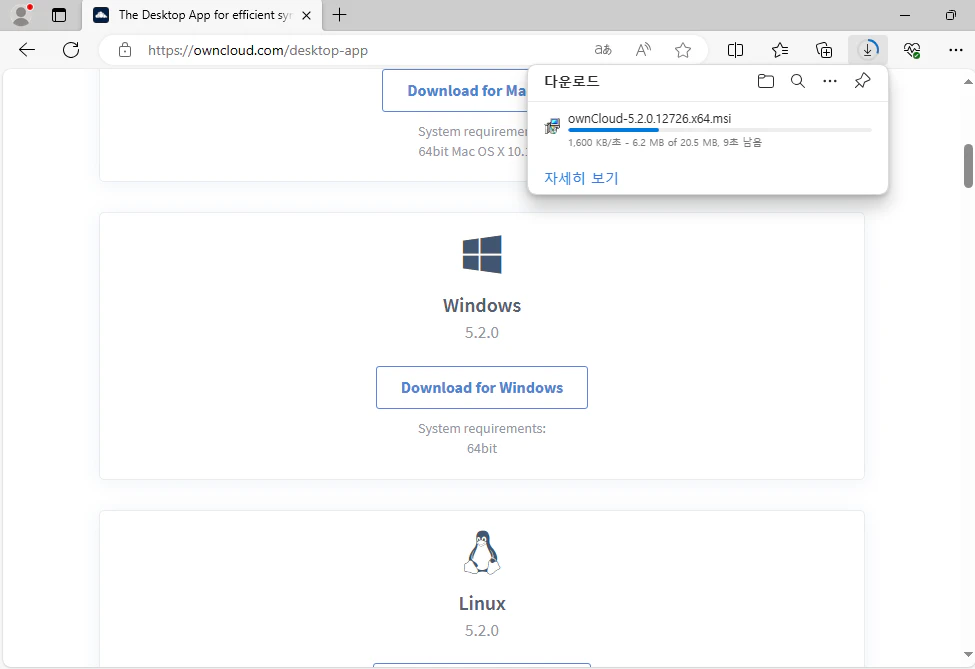Click the Windows logo icon
The image size is (975, 669).
pos(482,254)
